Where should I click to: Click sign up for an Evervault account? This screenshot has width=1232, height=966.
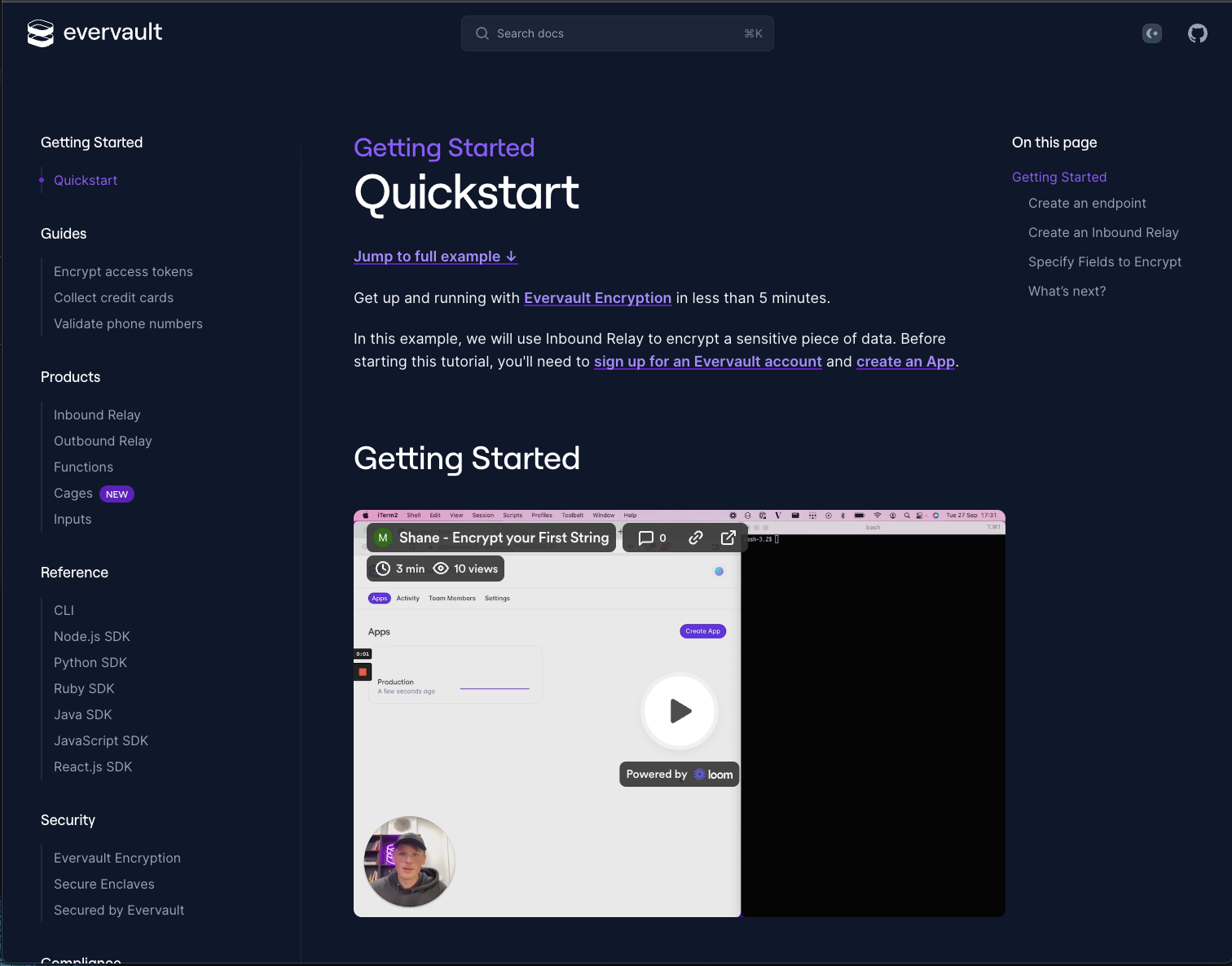[708, 362]
